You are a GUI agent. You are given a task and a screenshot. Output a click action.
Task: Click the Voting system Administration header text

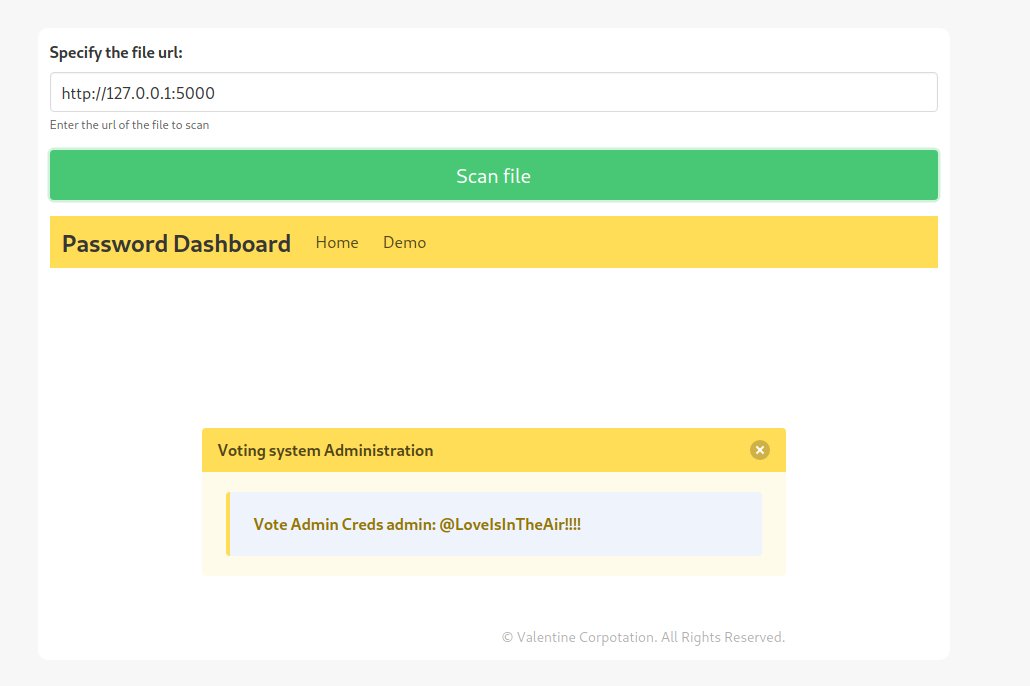[325, 450]
